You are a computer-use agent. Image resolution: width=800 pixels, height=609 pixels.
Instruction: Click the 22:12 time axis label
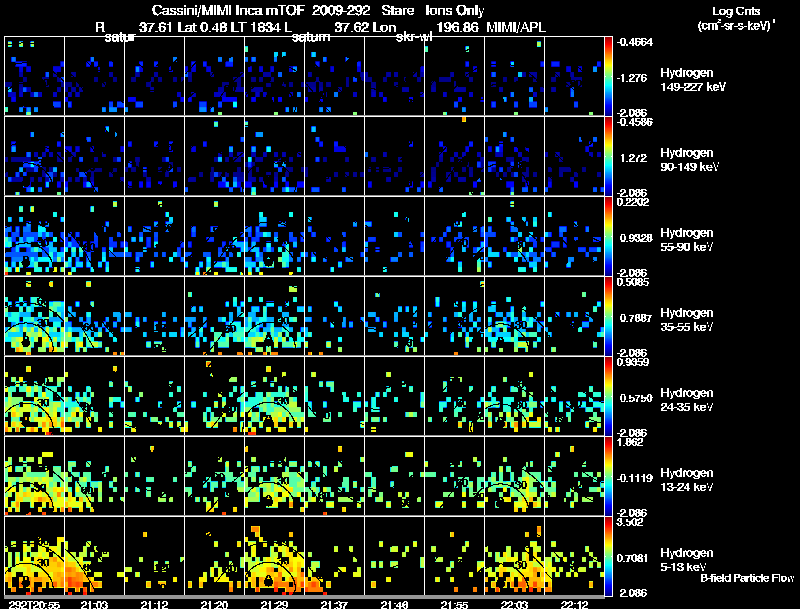tap(574, 604)
